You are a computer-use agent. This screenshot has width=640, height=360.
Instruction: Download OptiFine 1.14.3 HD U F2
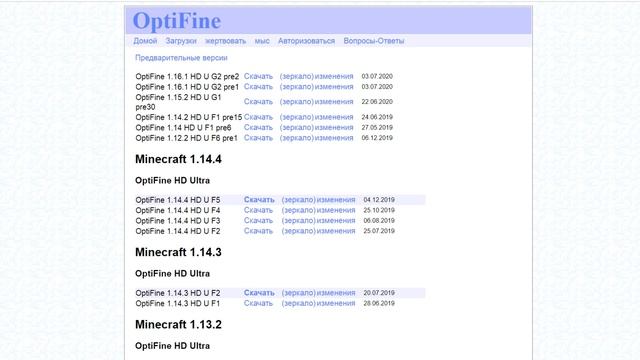[259, 293]
